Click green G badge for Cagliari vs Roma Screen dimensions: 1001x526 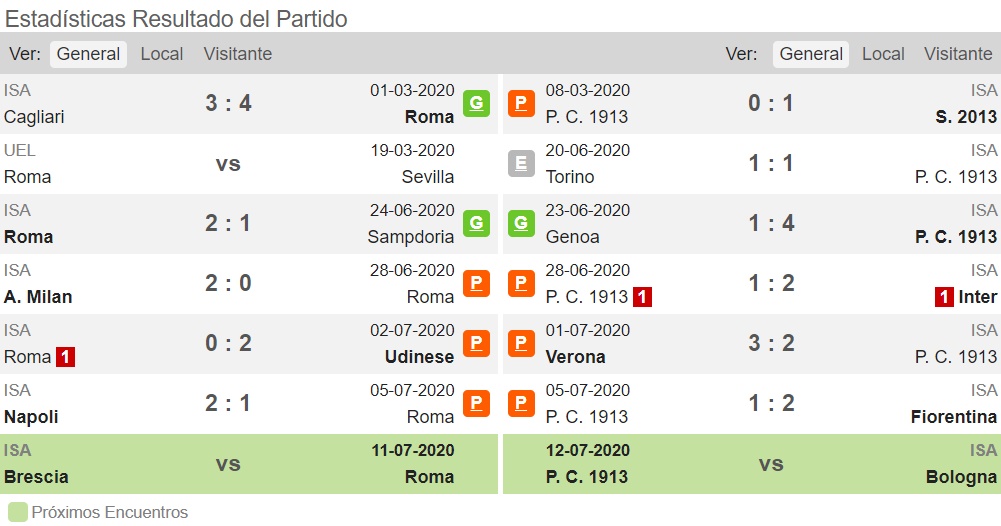pos(476,103)
